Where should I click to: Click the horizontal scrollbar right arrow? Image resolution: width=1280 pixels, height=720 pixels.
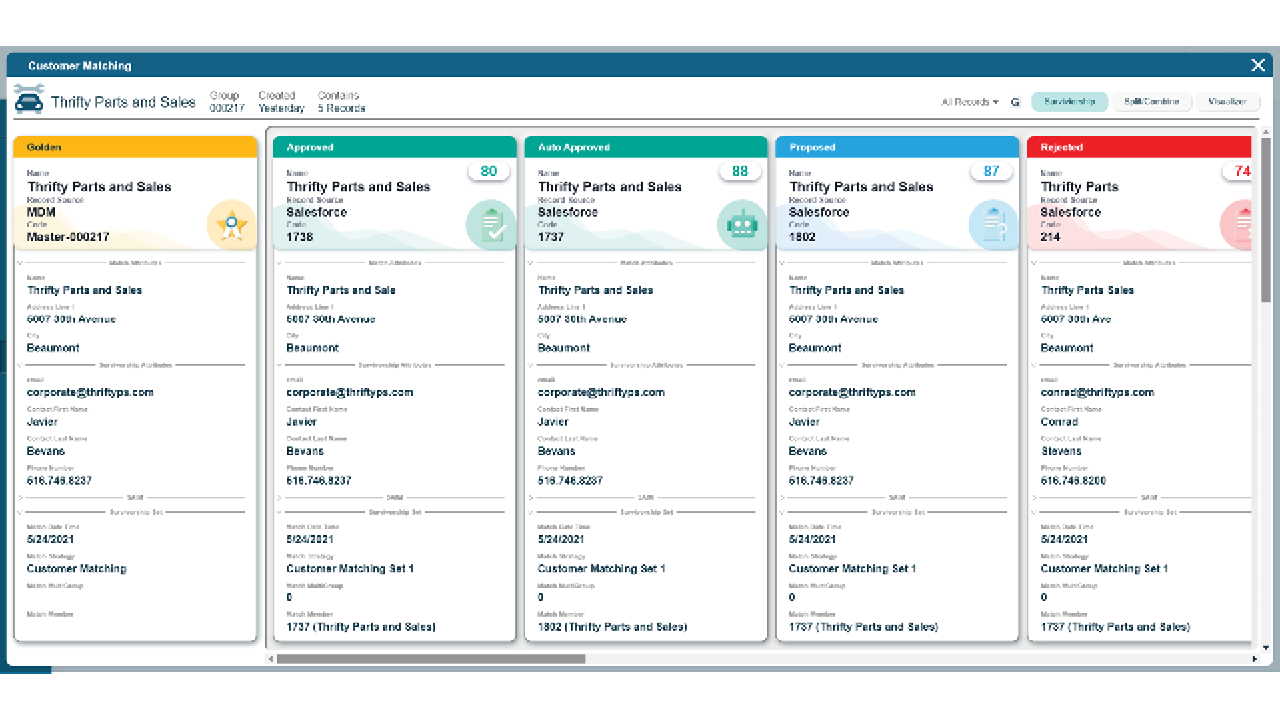point(1256,659)
